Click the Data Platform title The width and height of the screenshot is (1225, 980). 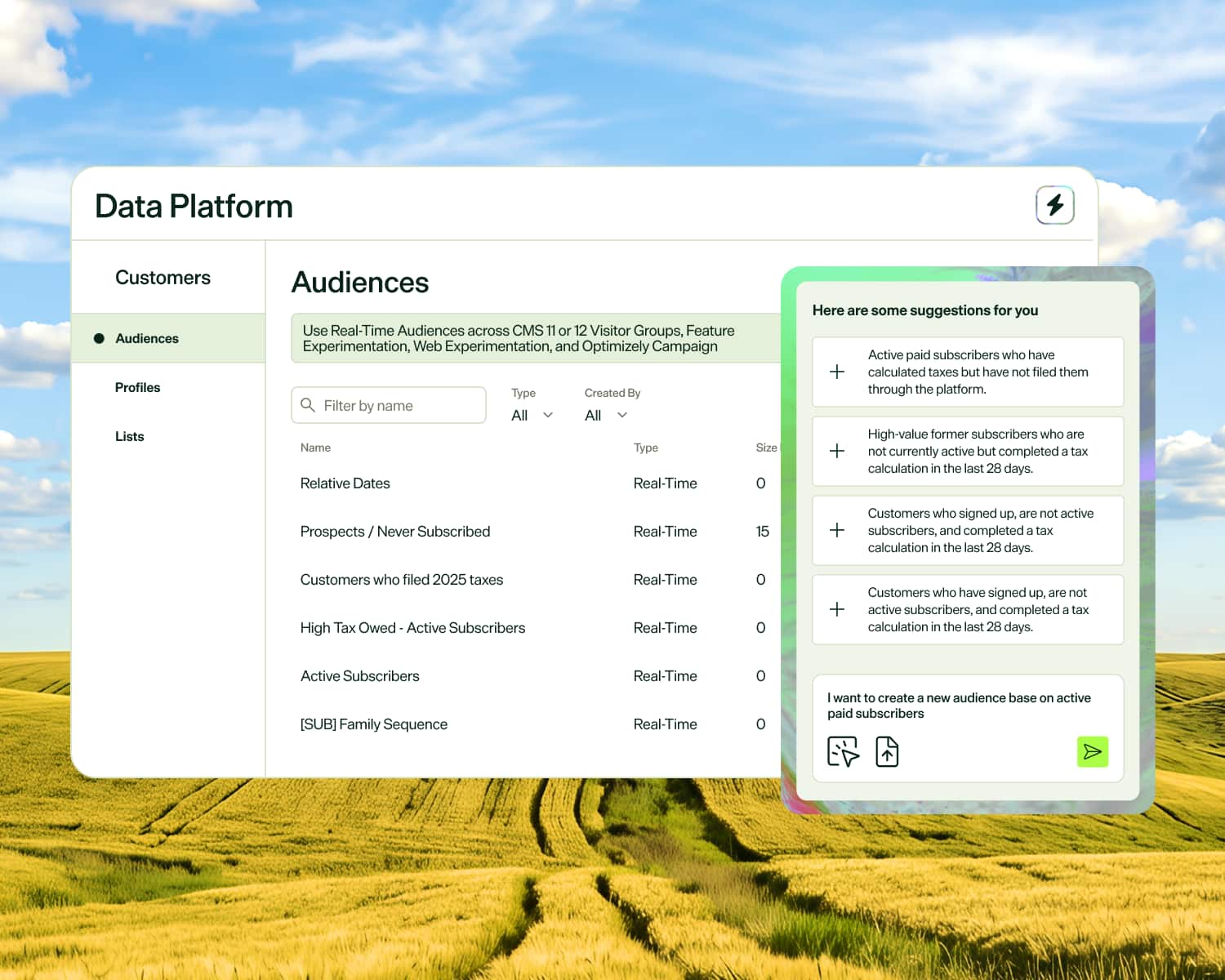point(194,207)
